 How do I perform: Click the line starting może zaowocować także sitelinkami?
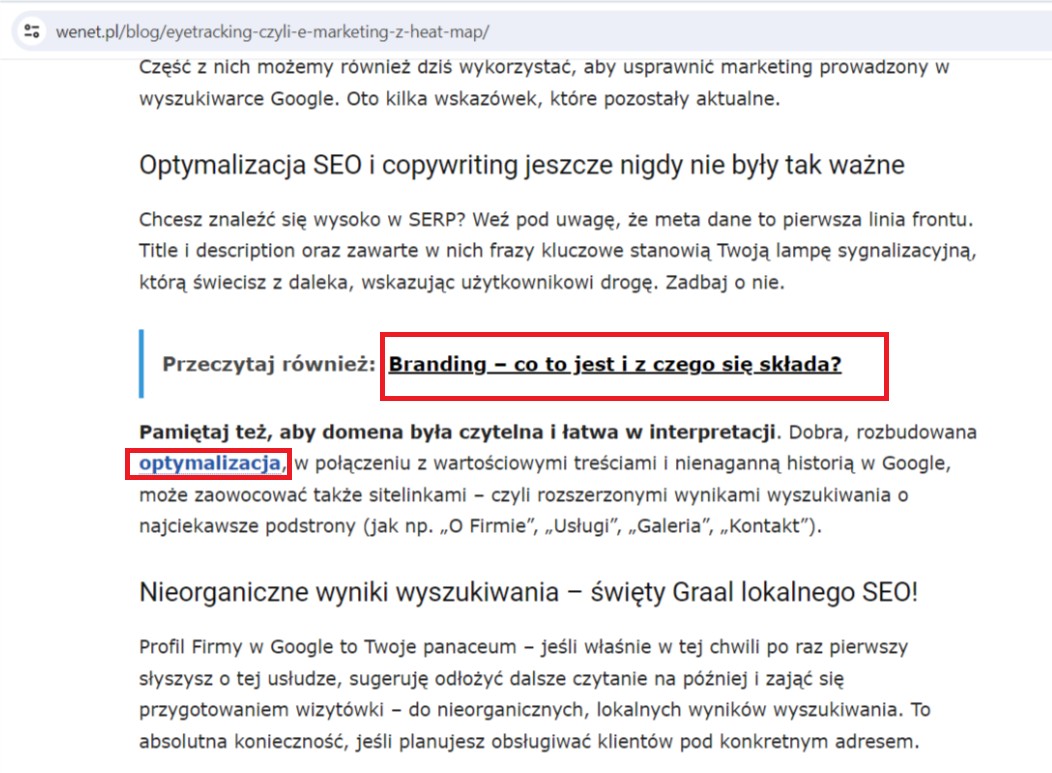click(x=523, y=495)
